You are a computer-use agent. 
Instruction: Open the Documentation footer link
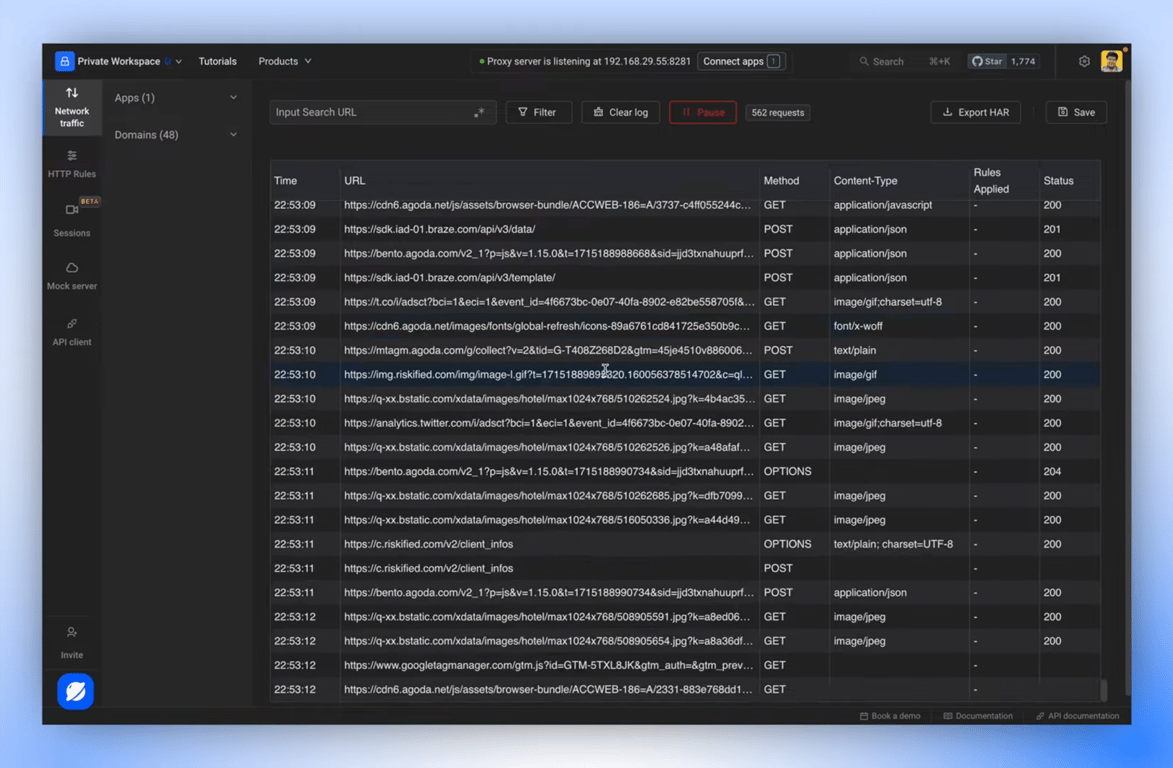[x=978, y=716]
